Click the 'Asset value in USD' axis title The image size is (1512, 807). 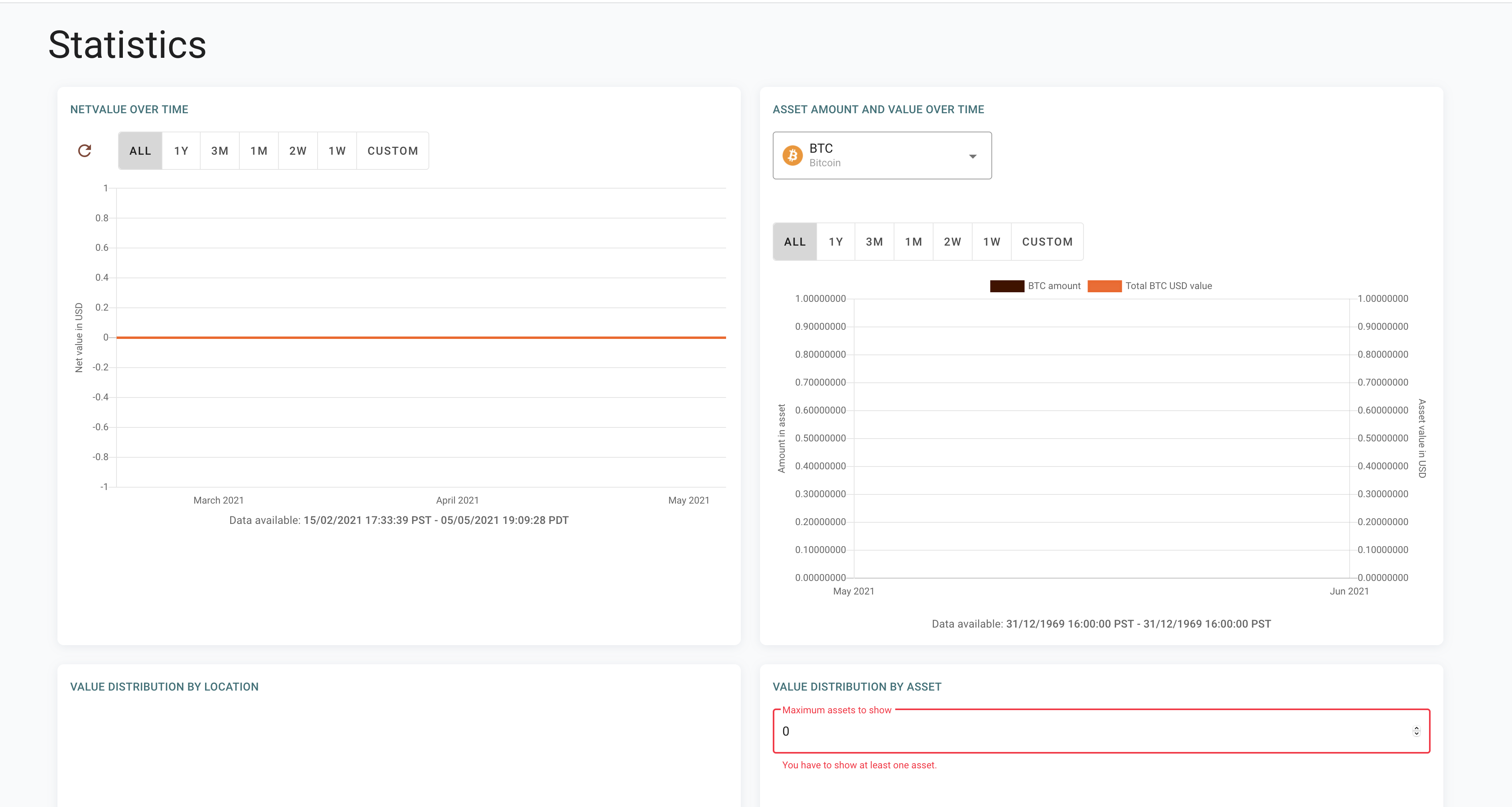[1421, 438]
